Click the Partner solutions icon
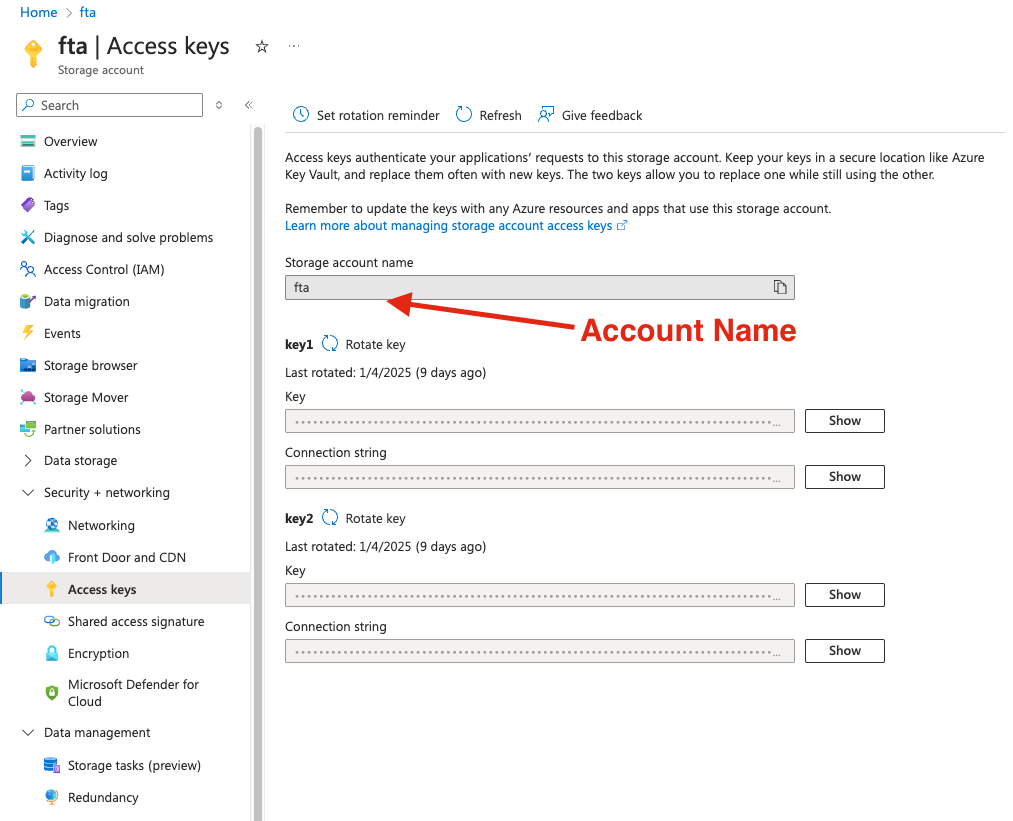1013x821 pixels. coord(28,429)
